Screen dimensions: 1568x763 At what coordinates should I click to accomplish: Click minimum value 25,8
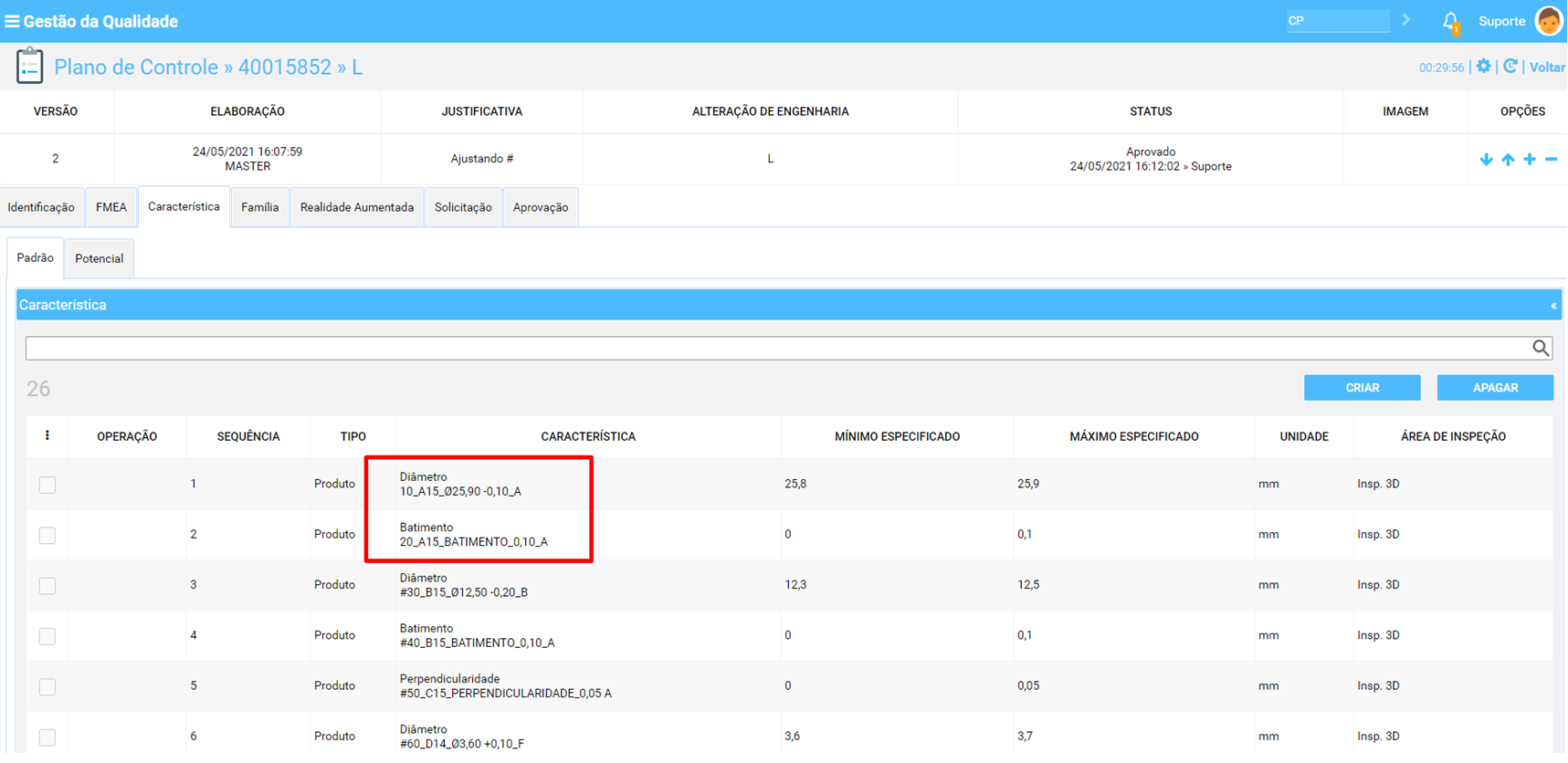coord(795,485)
